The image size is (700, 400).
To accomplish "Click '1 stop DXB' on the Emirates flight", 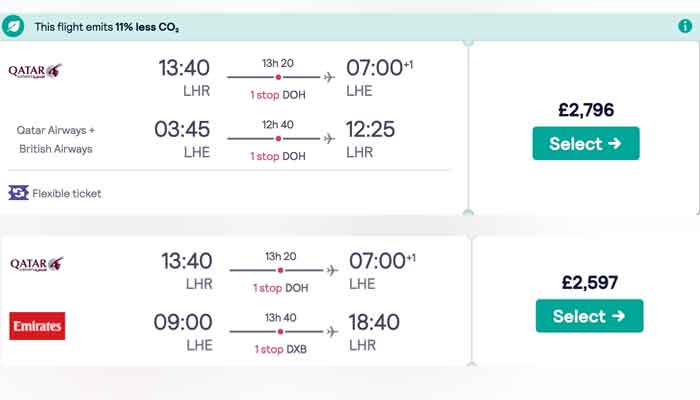I will point(280,349).
